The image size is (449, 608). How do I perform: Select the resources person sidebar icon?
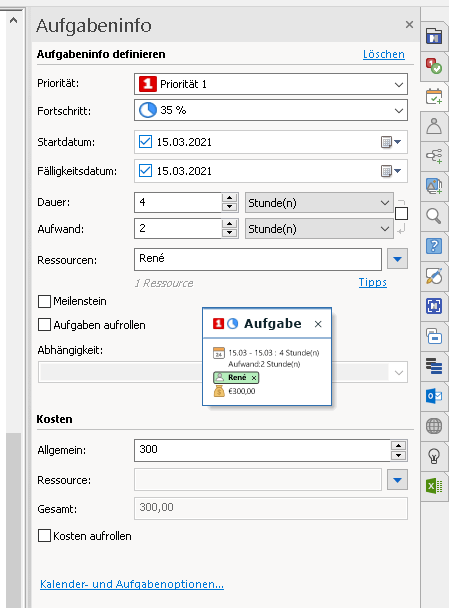434,126
